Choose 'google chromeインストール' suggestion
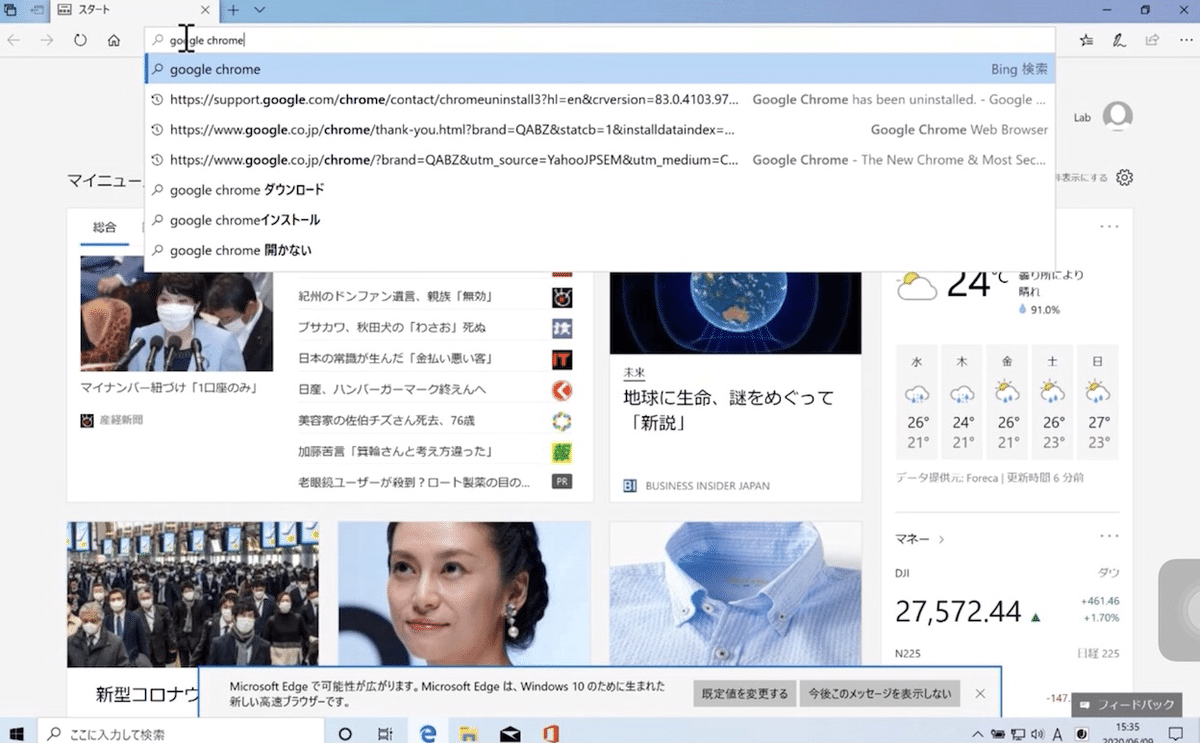This screenshot has height=743, width=1200. [x=600, y=220]
